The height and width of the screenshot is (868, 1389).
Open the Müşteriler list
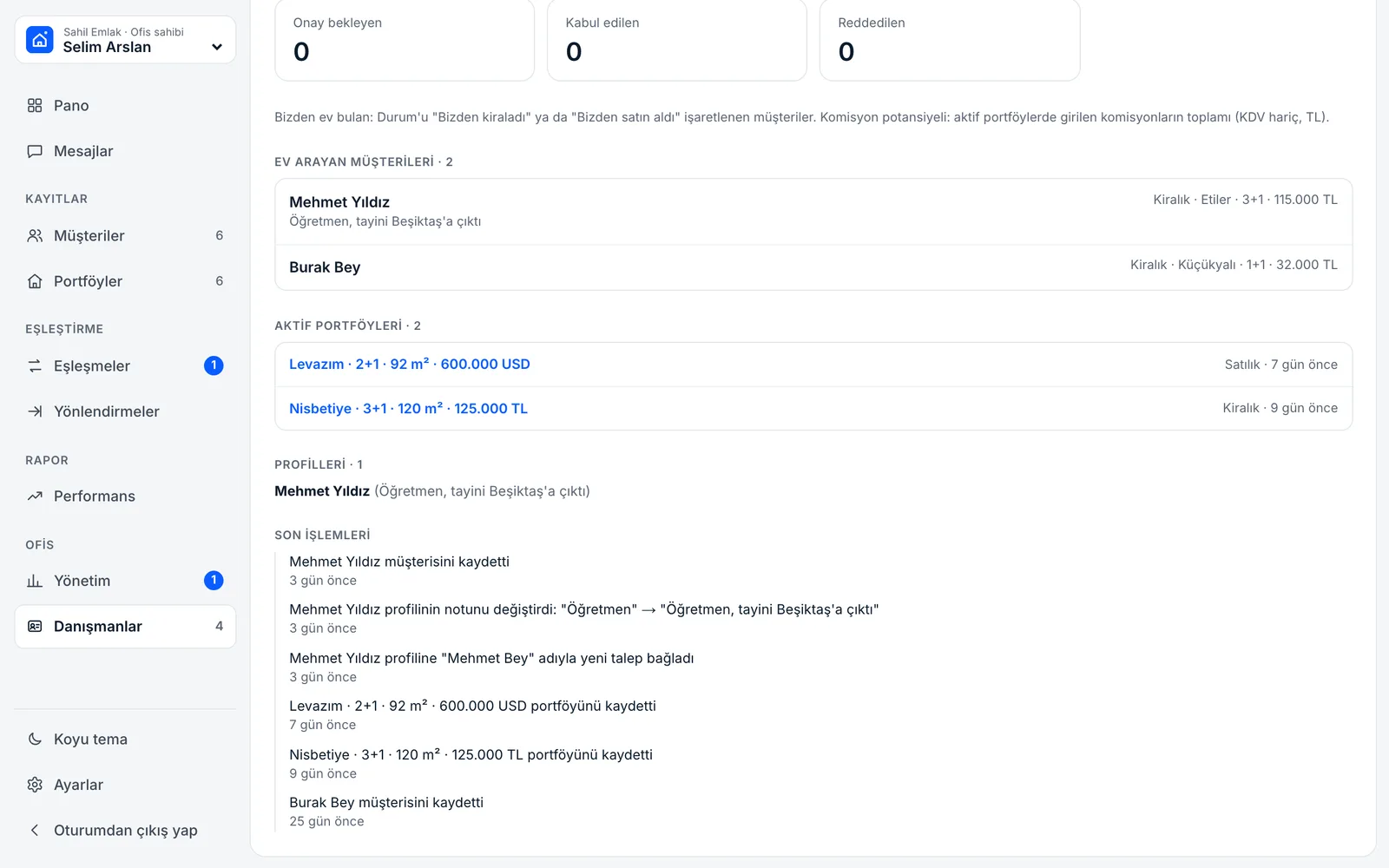[x=125, y=235]
